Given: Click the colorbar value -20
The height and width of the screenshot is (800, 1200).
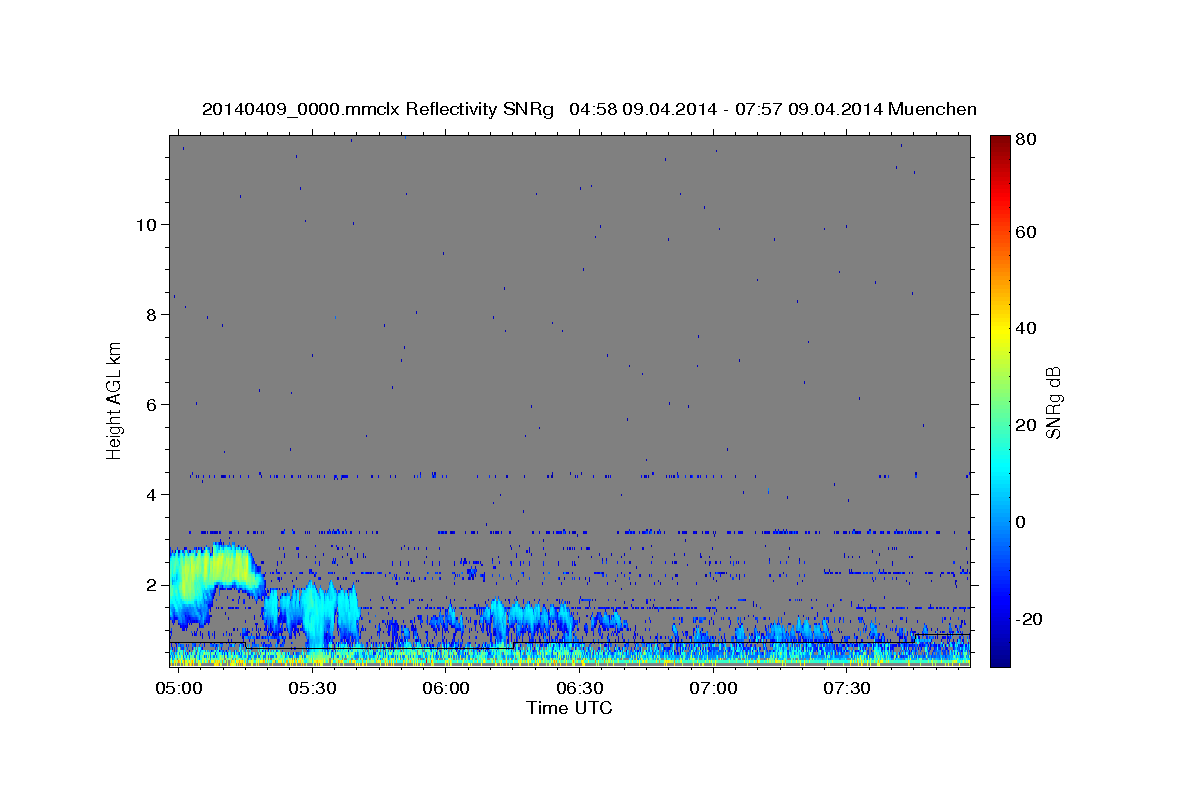Looking at the screenshot, I should click(1029, 619).
